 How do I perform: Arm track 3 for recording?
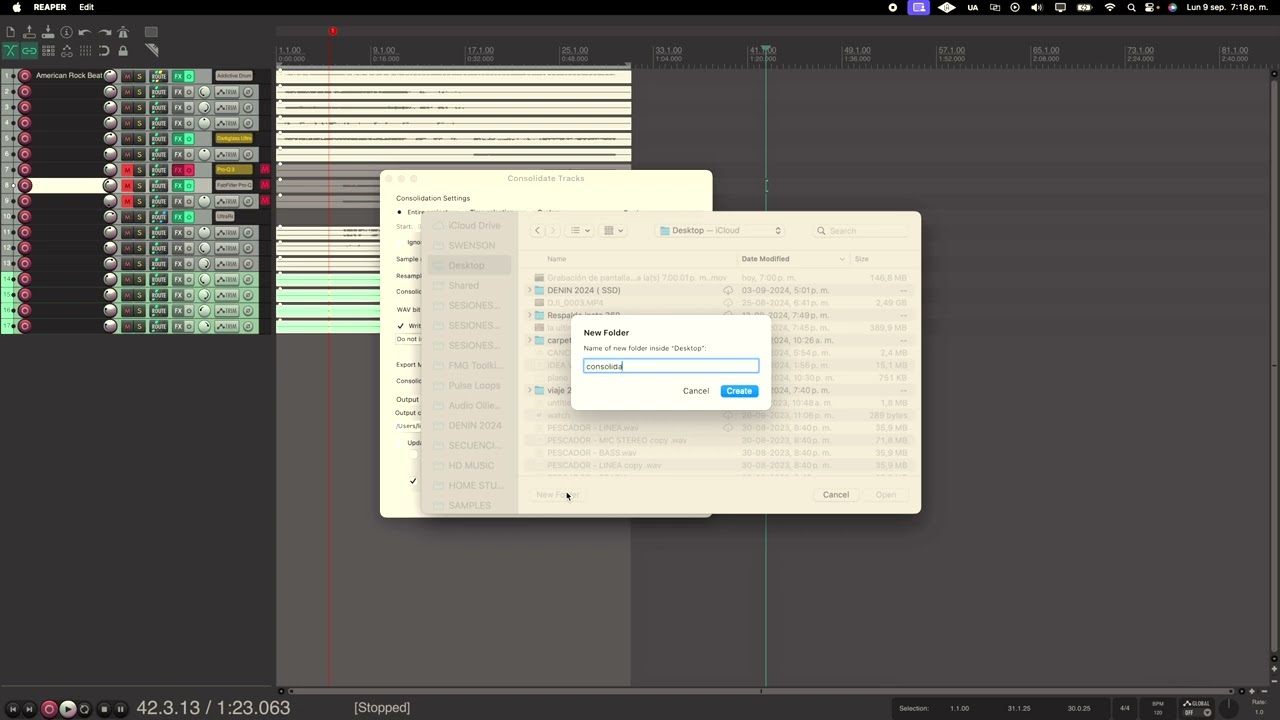(x=25, y=107)
